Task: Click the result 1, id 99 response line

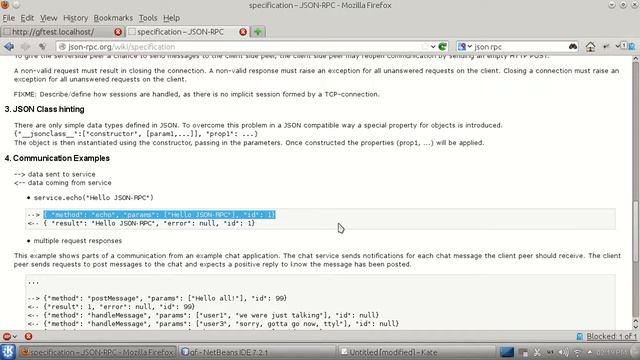Action: 111,307
